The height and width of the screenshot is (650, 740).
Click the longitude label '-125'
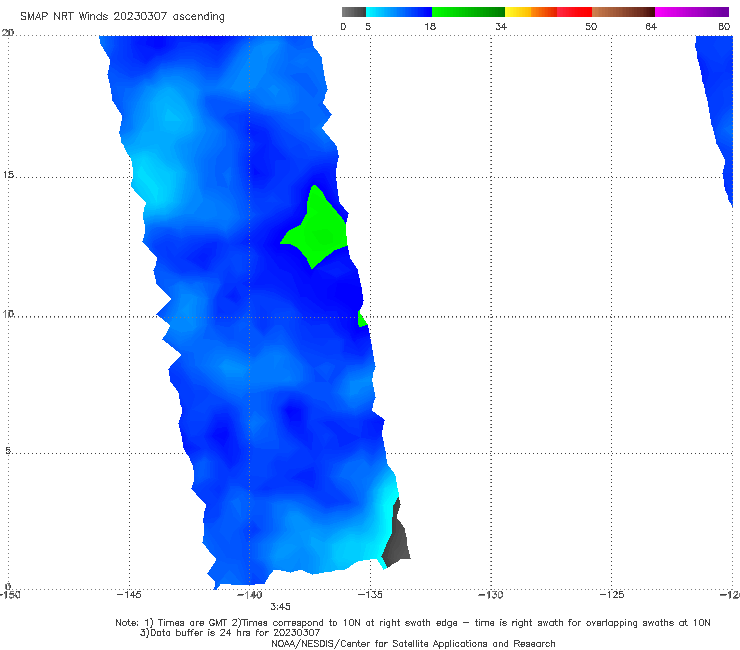click(612, 595)
